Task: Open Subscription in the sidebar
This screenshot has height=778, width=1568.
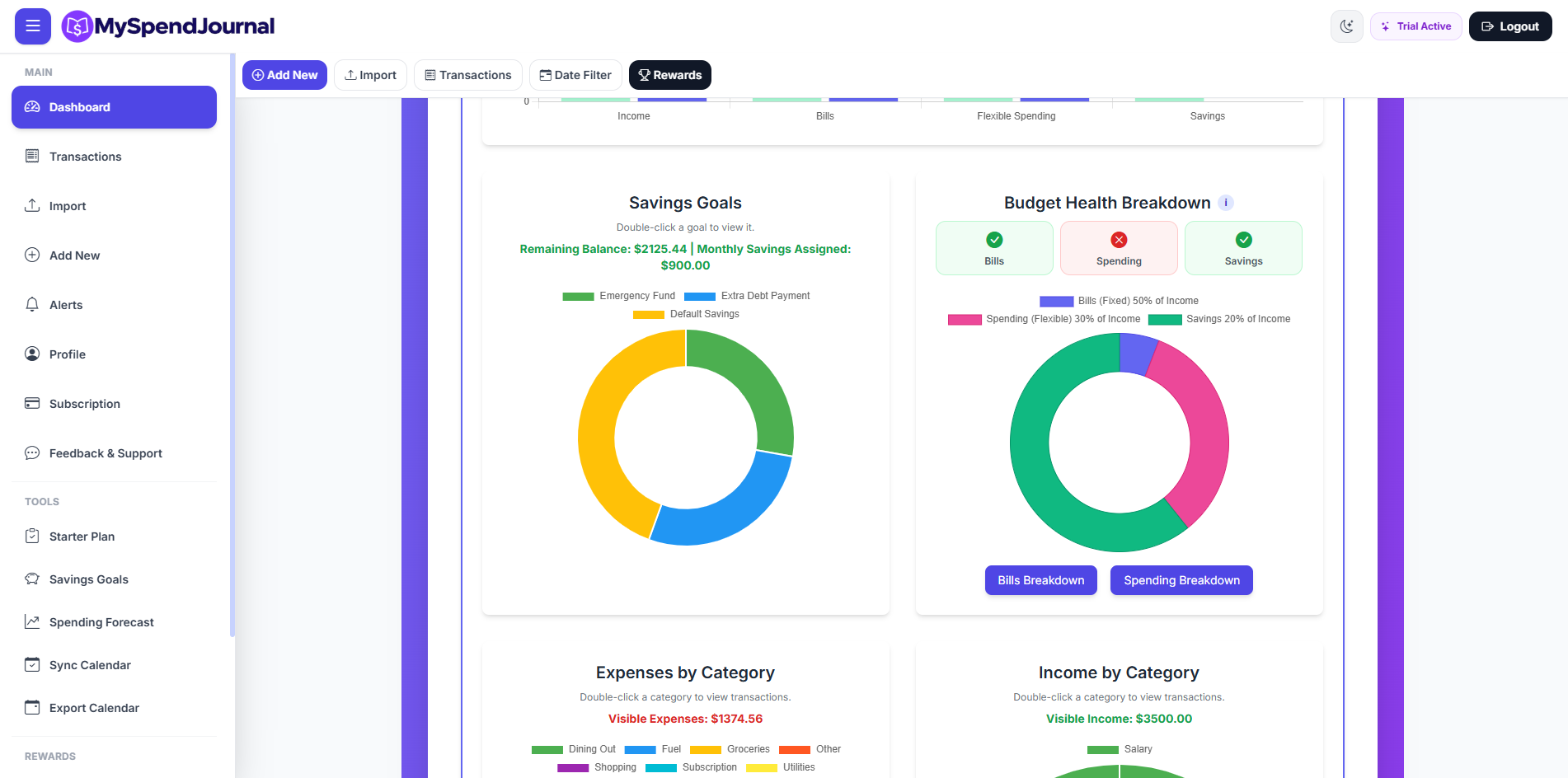Action: coord(114,404)
